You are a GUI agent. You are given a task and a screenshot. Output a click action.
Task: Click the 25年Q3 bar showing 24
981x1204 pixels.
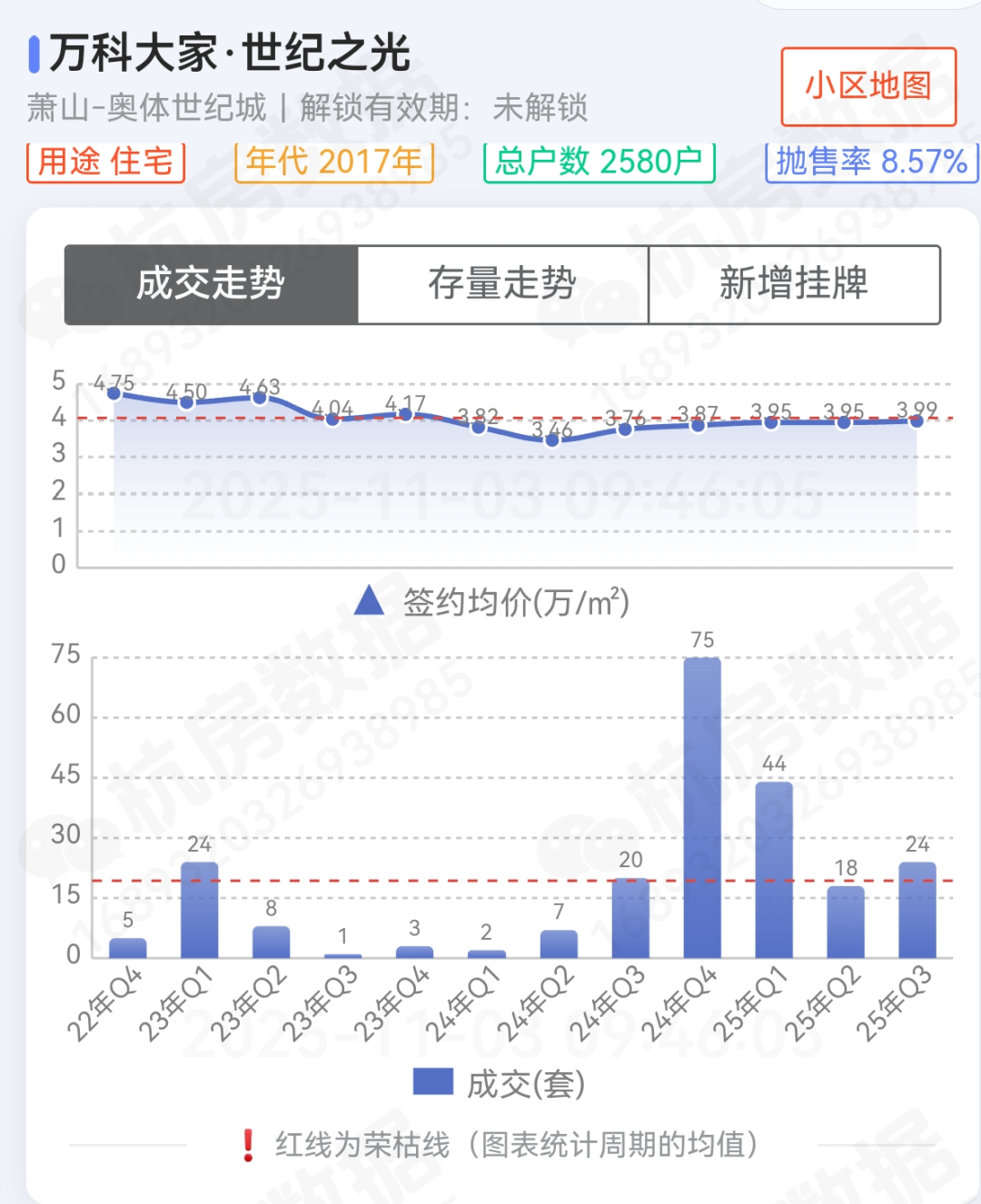[x=917, y=910]
